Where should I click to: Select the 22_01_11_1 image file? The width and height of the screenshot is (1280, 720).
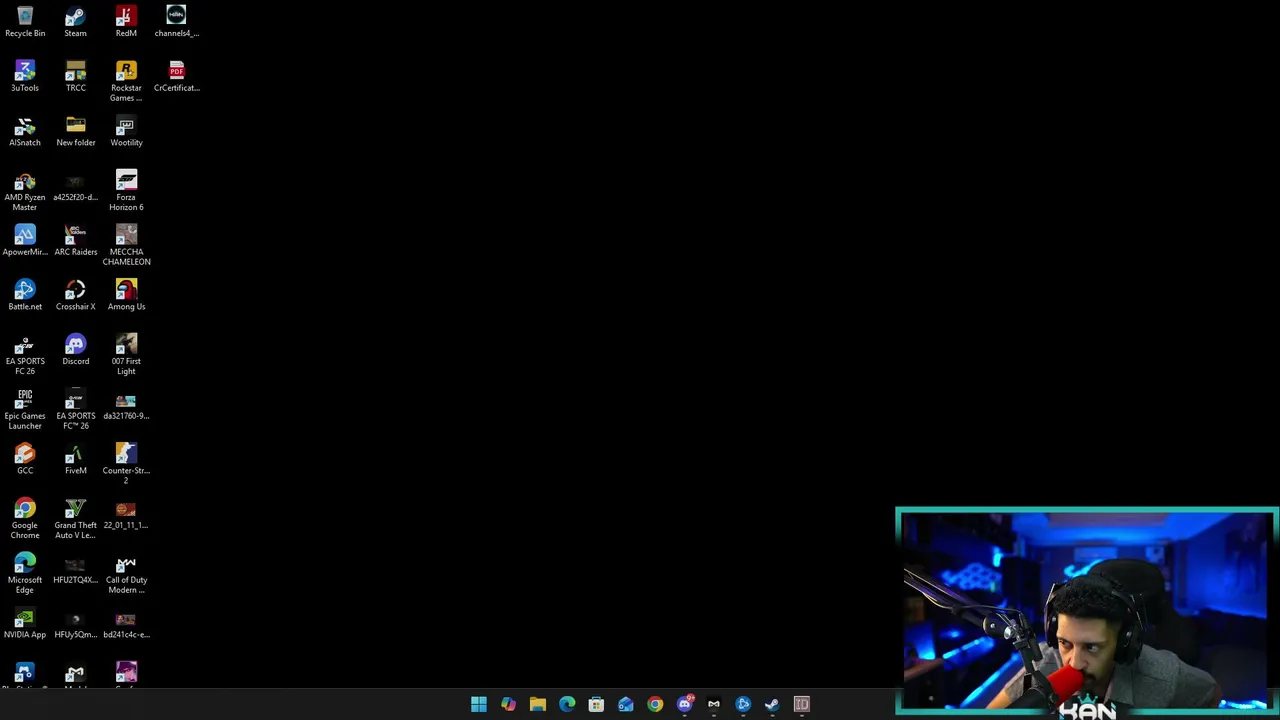point(126,515)
